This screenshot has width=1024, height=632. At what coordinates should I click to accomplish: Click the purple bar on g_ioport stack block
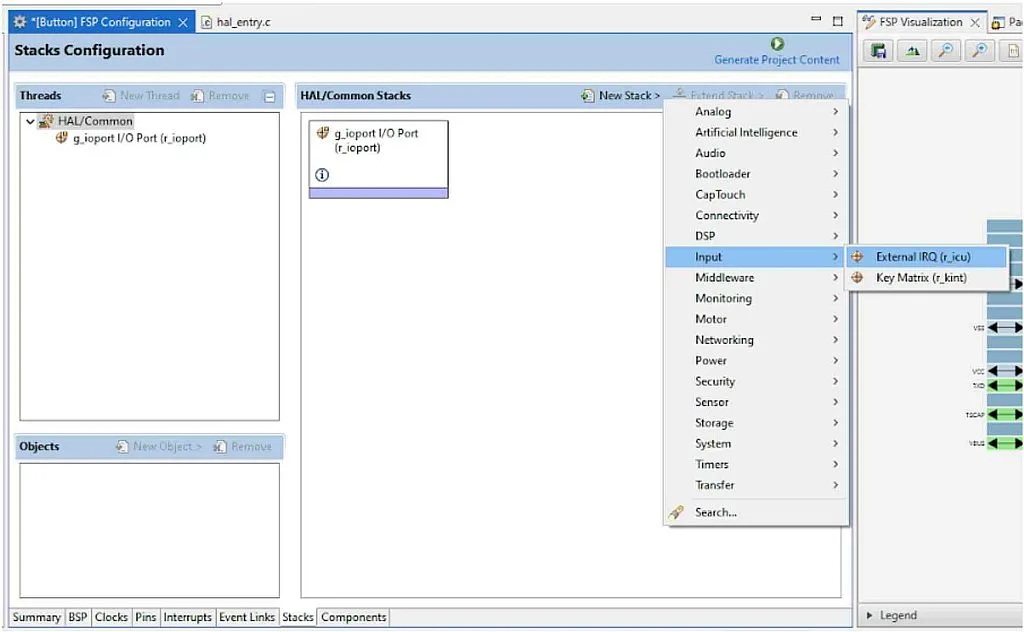378,192
